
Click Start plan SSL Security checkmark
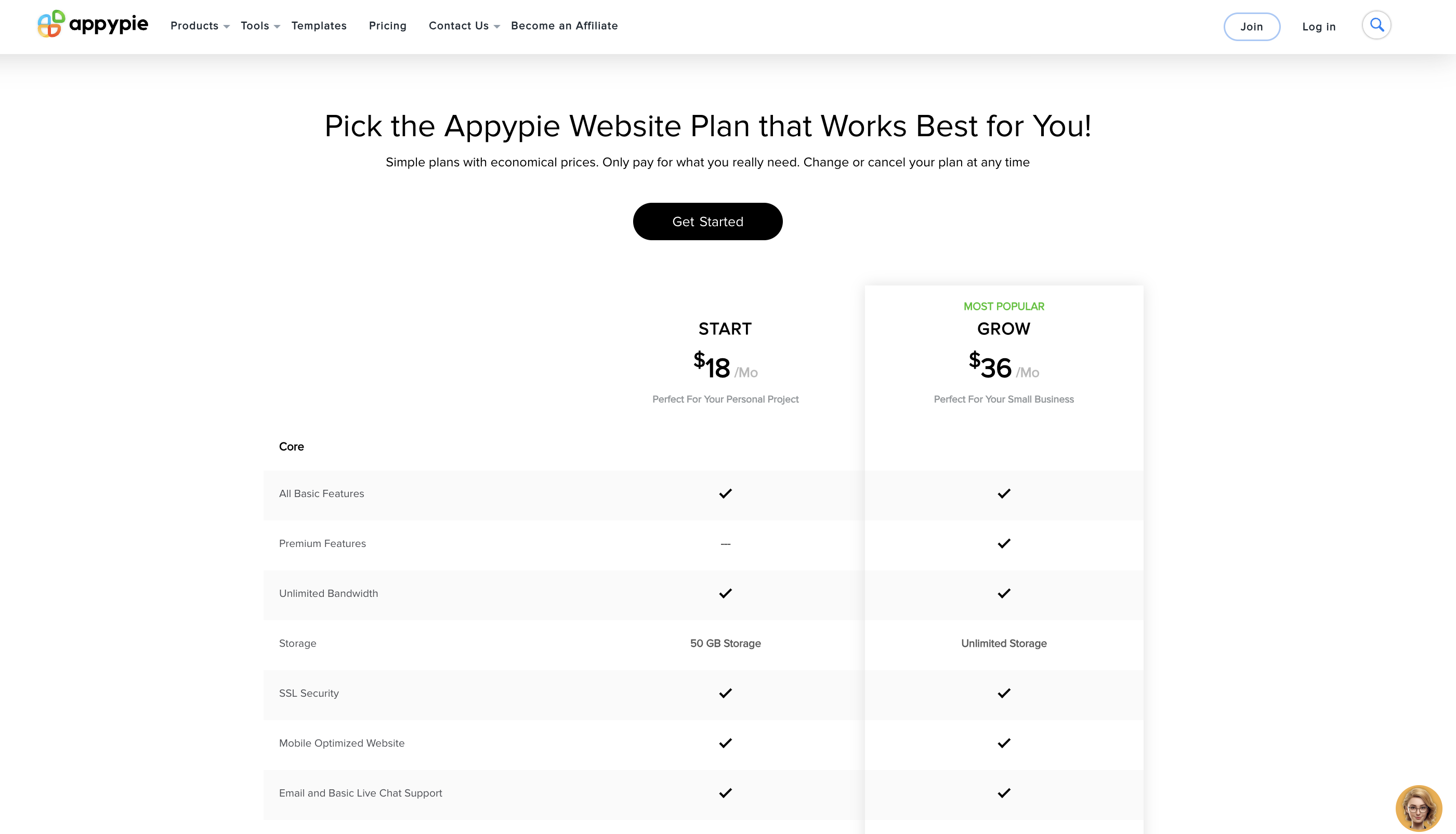pos(725,693)
